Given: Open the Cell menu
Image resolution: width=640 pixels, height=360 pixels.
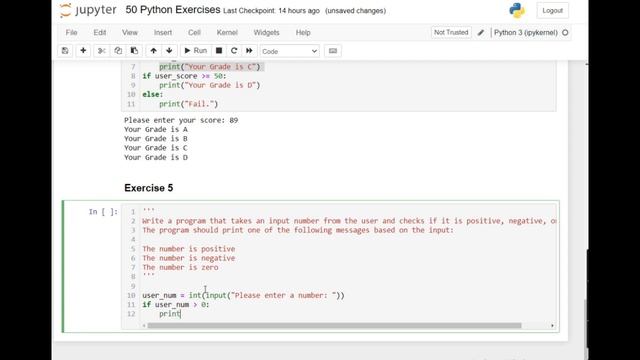Looking at the screenshot, I should [x=194, y=33].
